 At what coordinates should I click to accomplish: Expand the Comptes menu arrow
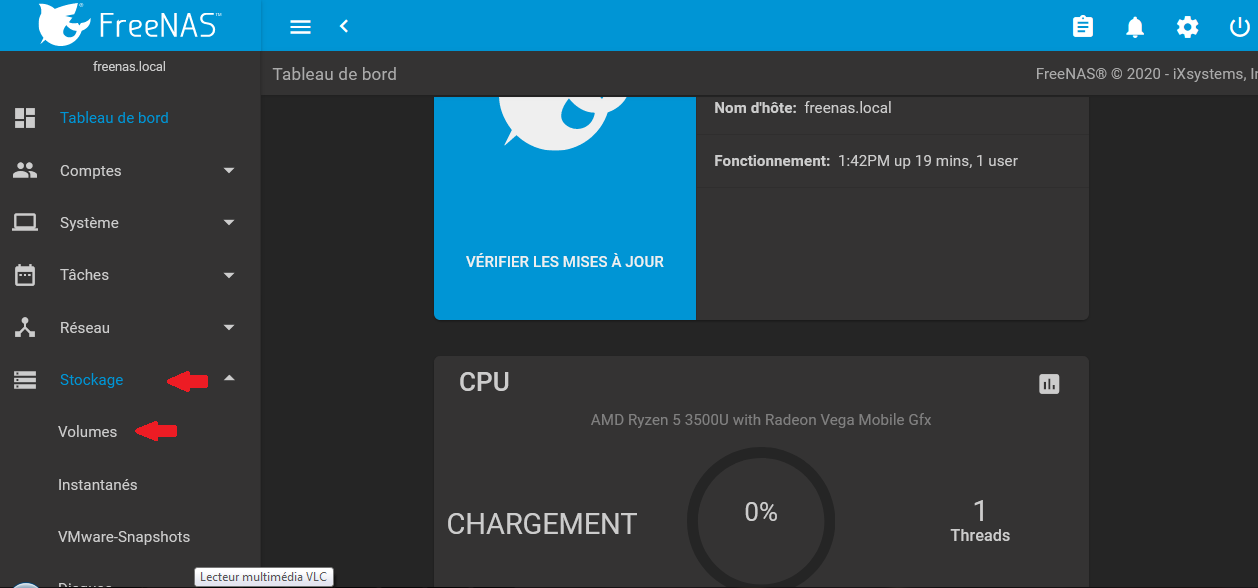(x=229, y=171)
